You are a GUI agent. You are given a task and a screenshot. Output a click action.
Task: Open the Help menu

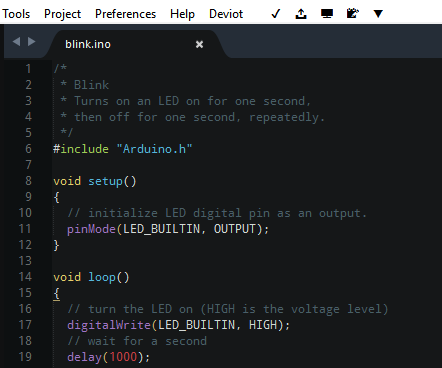182,14
